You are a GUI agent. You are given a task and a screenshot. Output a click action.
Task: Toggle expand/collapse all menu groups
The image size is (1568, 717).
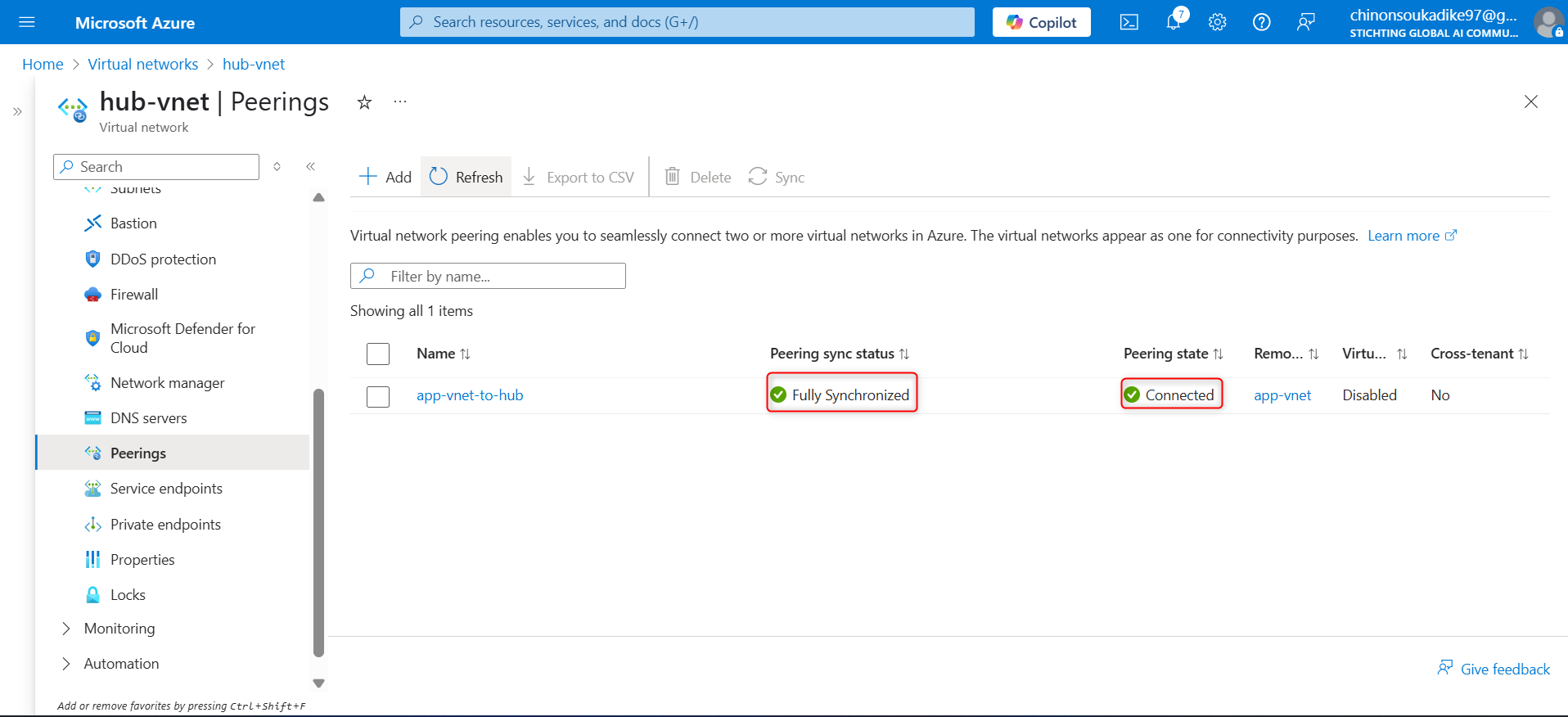coord(277,166)
